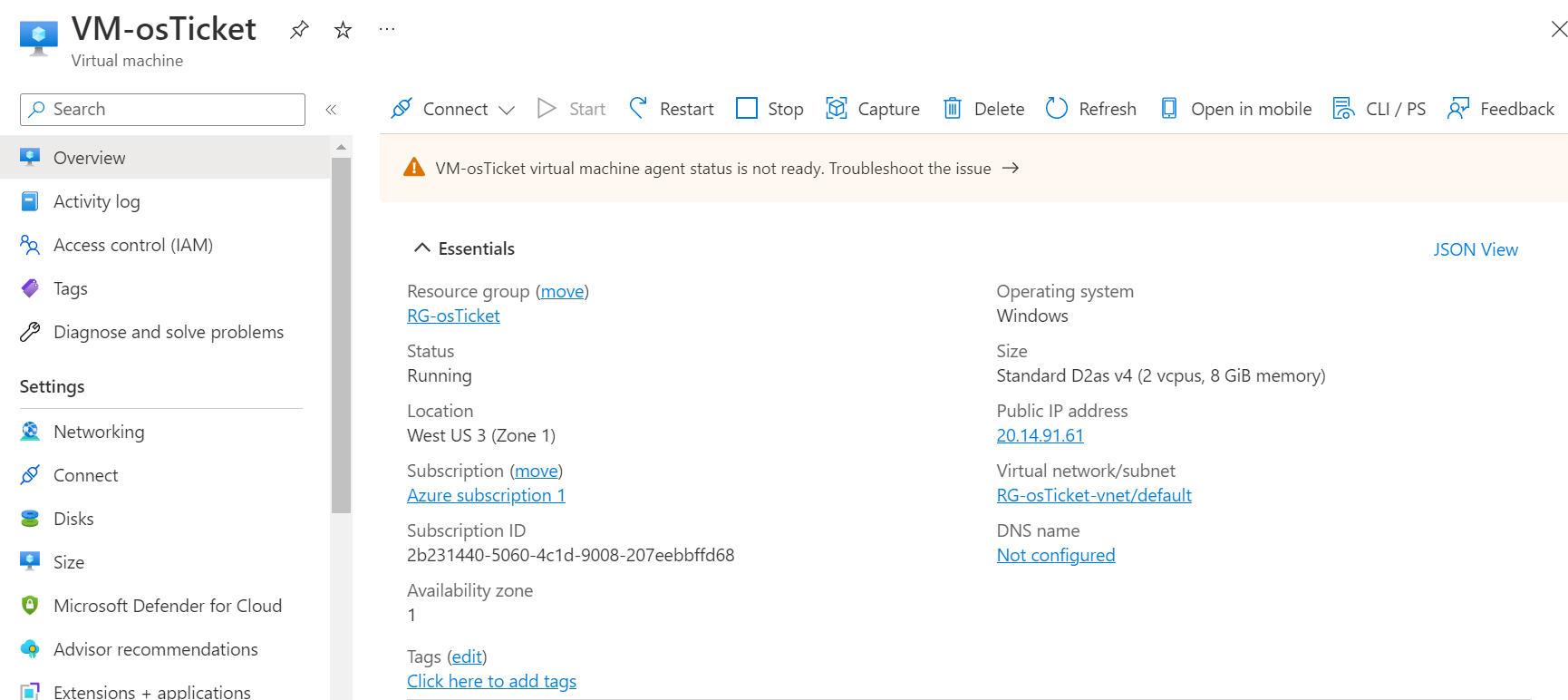Mark VM-osTicket as favorite with the star
The height and width of the screenshot is (700, 1568).
pos(343,30)
